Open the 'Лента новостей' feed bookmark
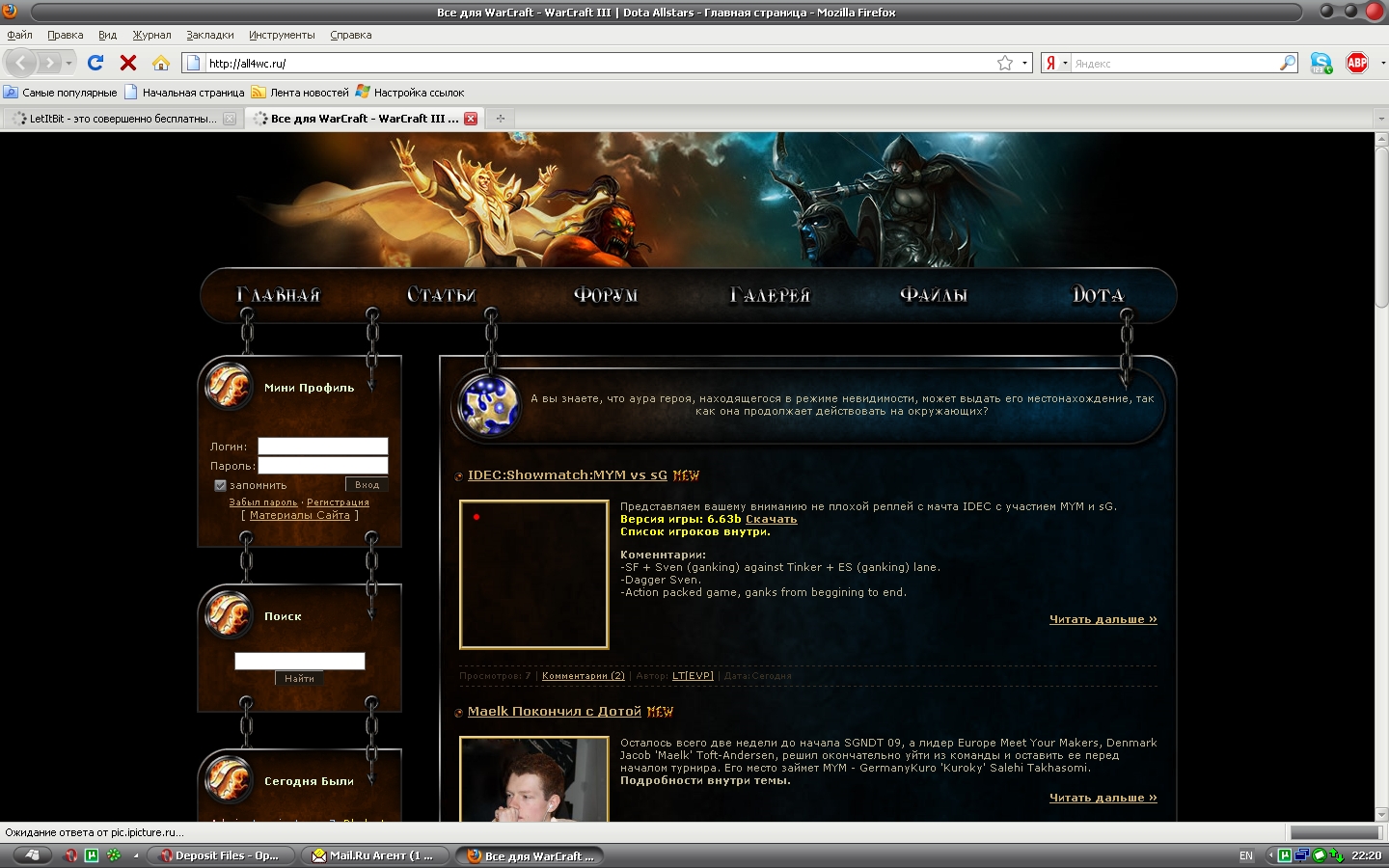 (300, 93)
